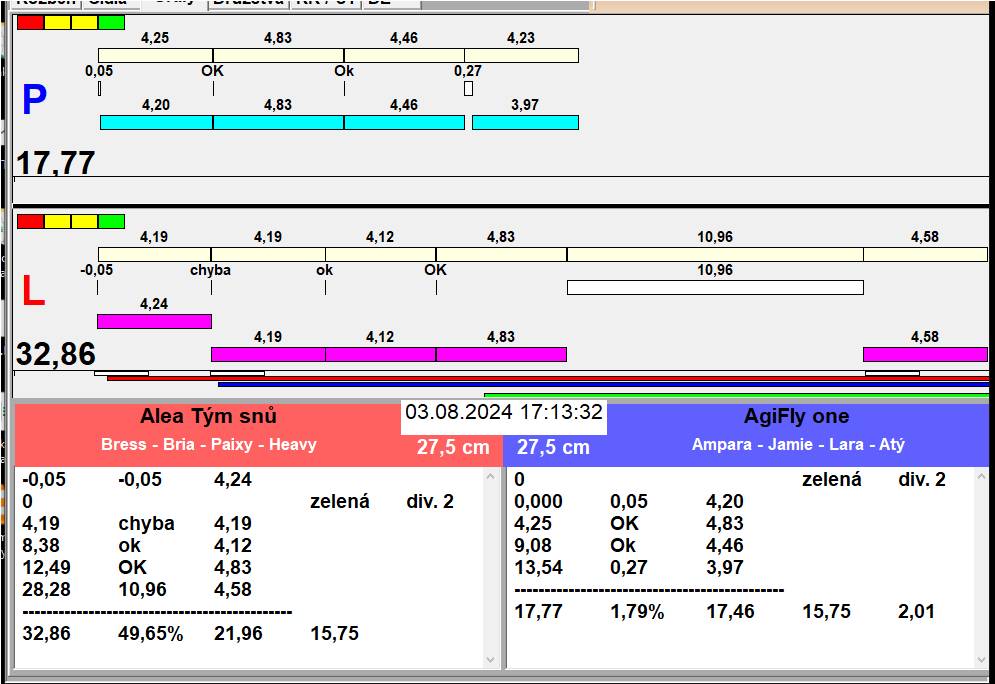The height and width of the screenshot is (684, 995).
Task: Click the chyba row in left results
Action: pyautogui.click(x=146, y=523)
